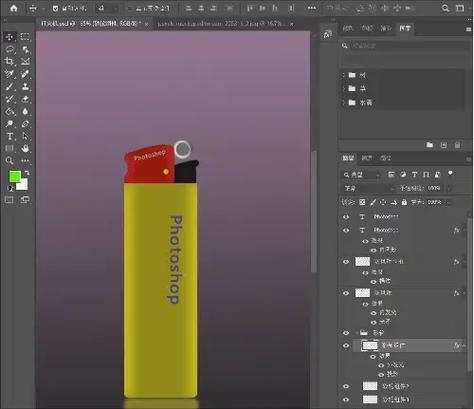This screenshot has width=474, height=409.
Task: Select the Hand tool
Action: click(25, 148)
